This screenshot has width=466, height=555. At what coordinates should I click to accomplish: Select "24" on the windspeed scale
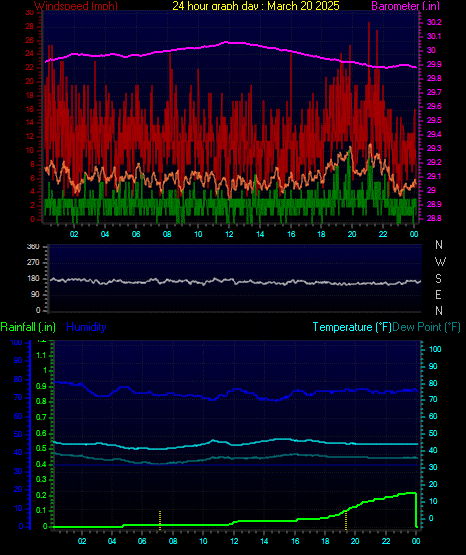pos(30,54)
